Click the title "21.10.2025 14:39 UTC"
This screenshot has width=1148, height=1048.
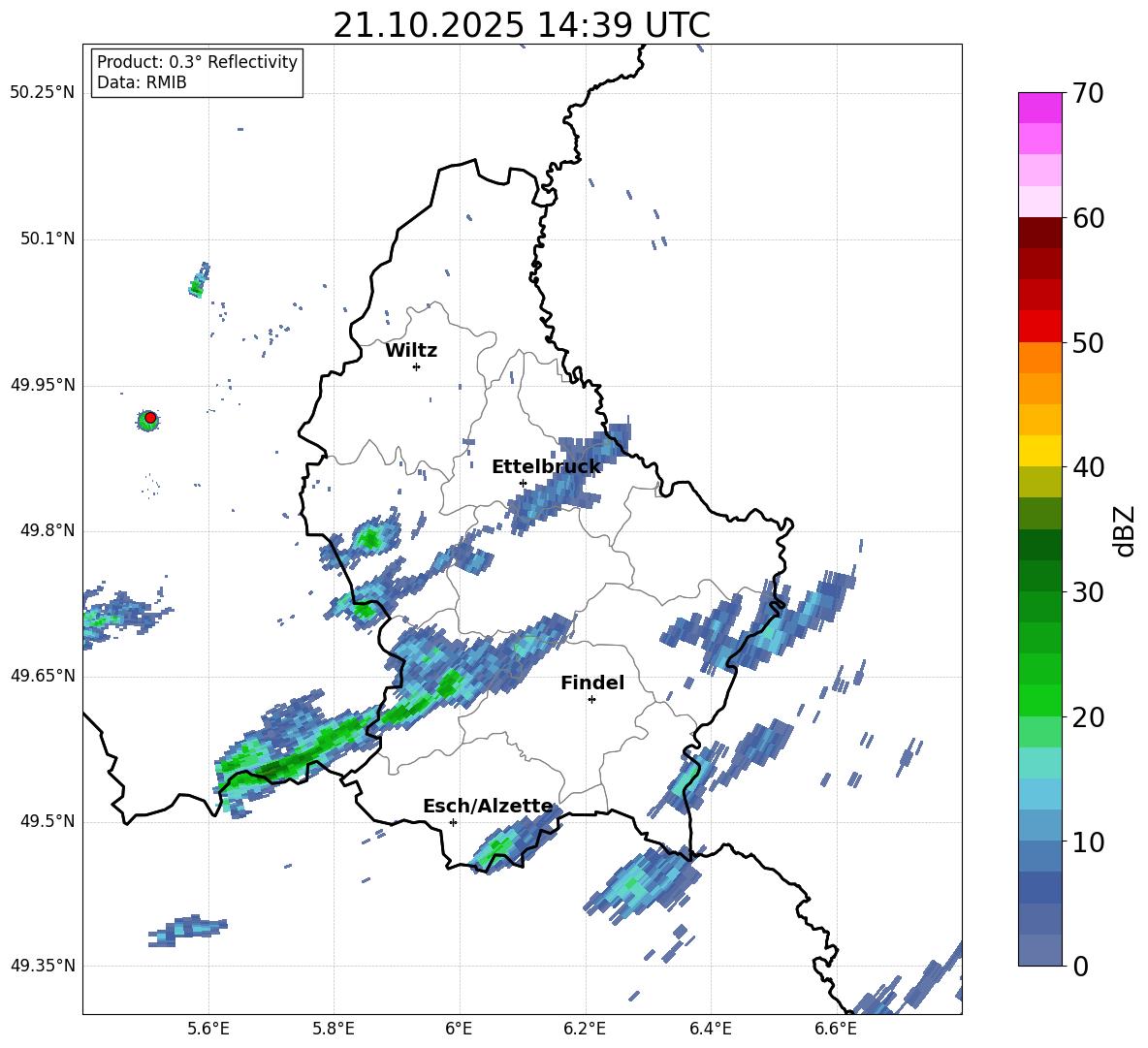tap(522, 25)
